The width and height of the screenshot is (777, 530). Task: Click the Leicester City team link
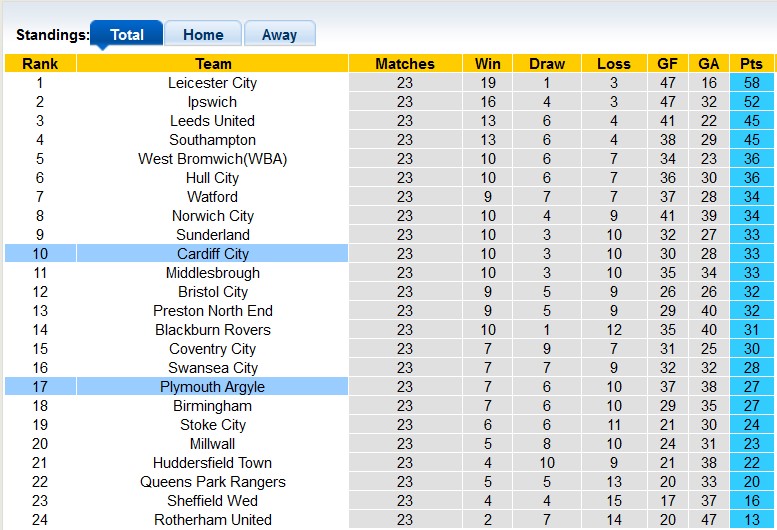coord(212,83)
